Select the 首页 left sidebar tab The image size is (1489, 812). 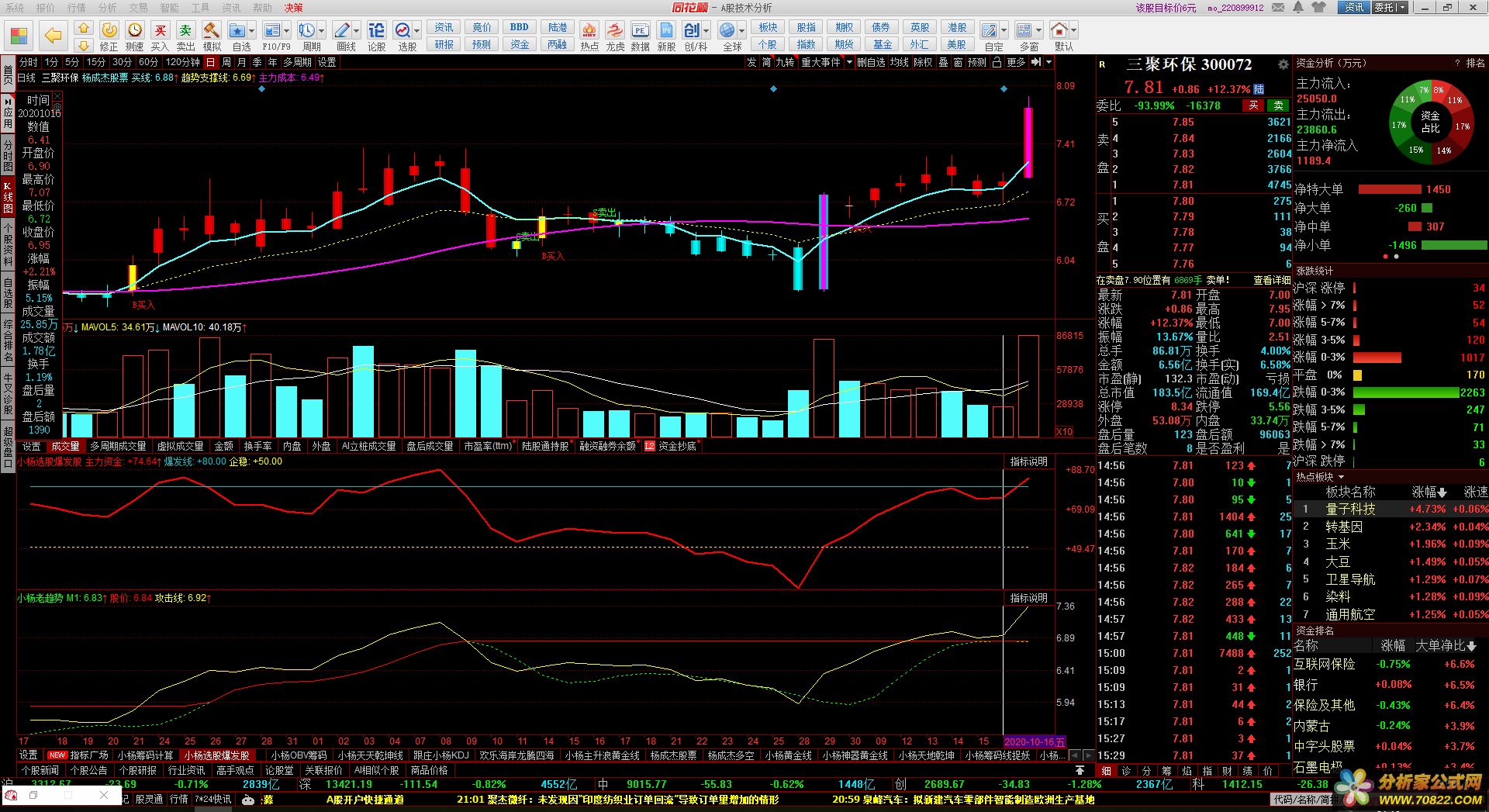(x=8, y=74)
